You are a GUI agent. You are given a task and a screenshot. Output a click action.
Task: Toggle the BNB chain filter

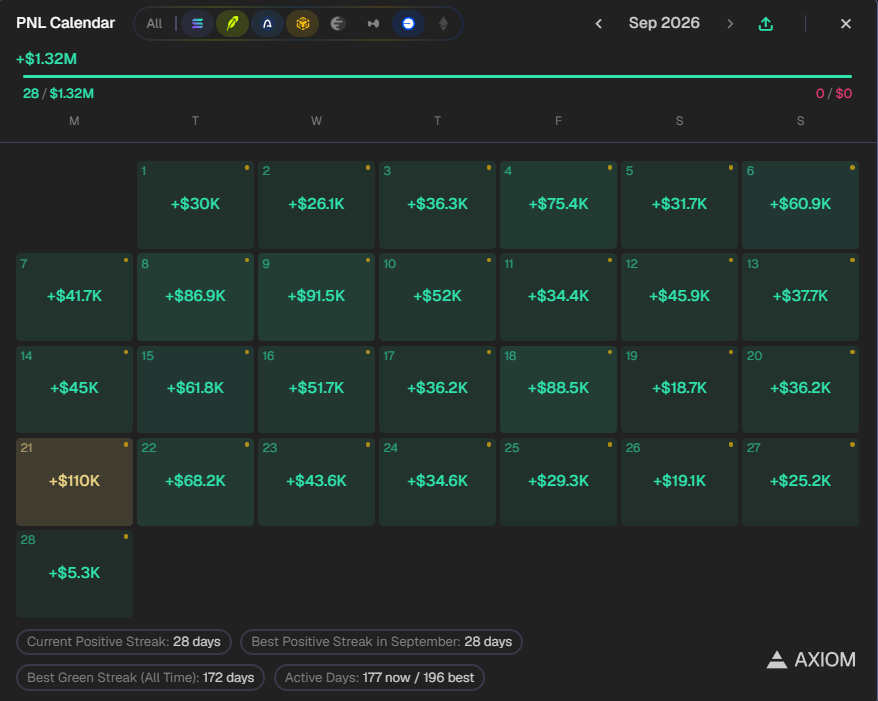tap(302, 24)
